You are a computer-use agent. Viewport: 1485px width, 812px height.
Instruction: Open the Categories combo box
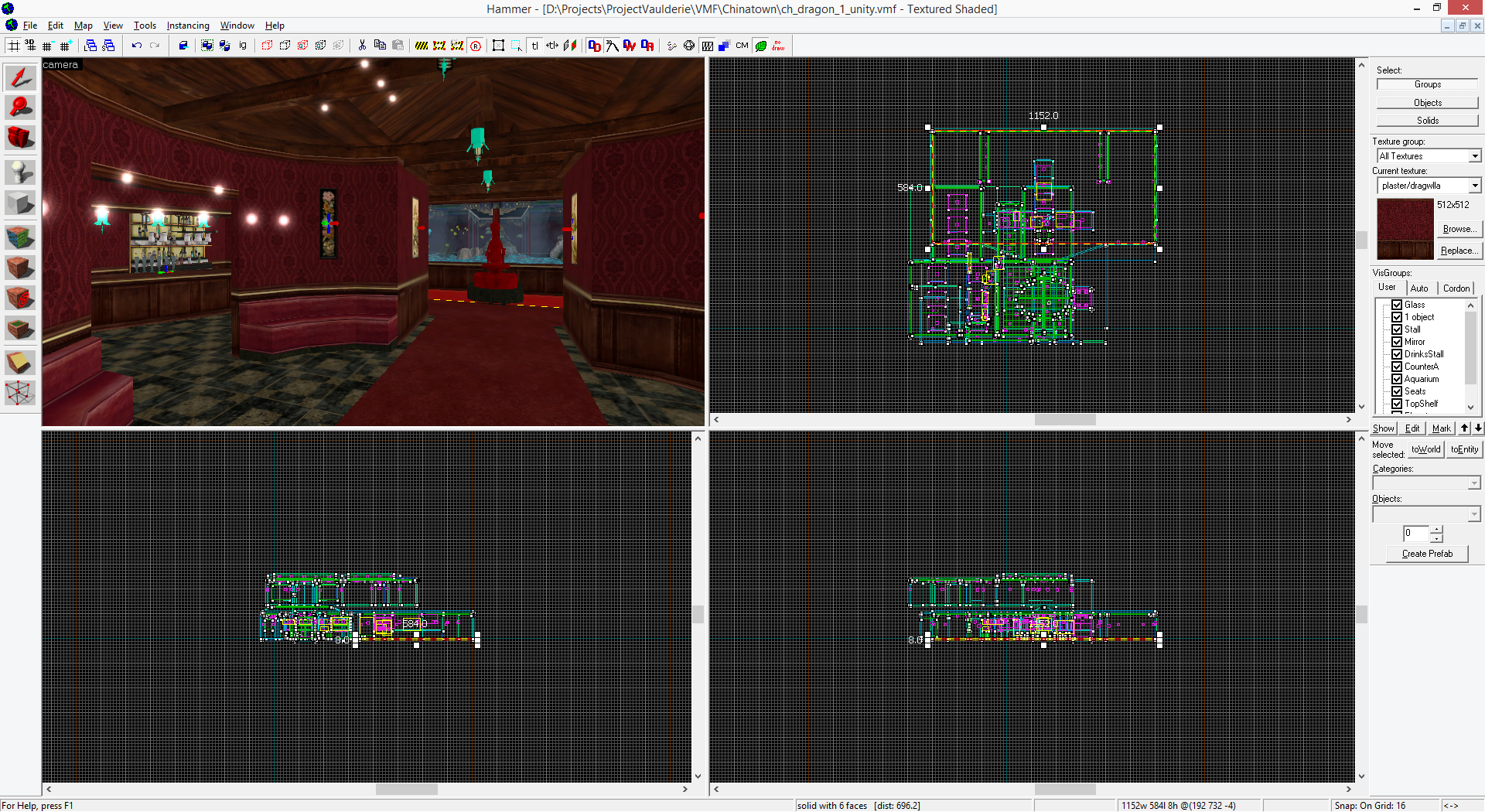[1473, 483]
